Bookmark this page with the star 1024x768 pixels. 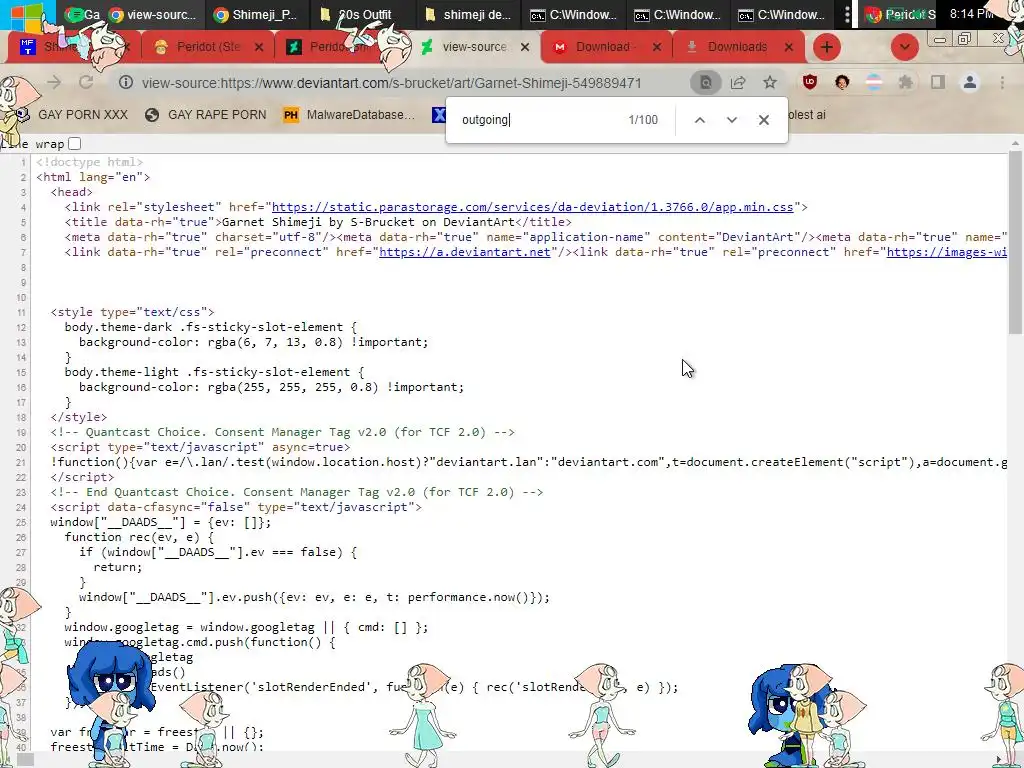770,82
